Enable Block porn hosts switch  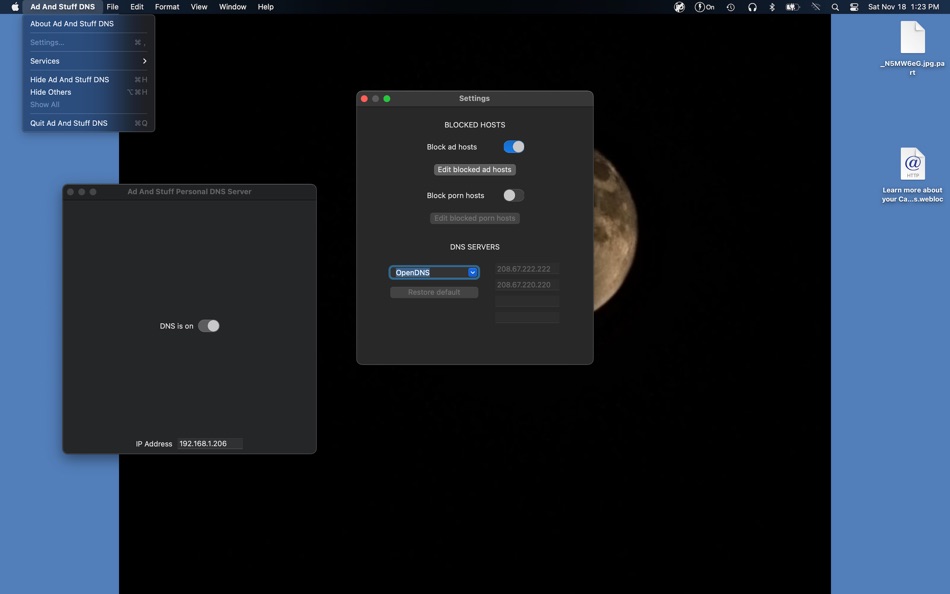(x=513, y=196)
